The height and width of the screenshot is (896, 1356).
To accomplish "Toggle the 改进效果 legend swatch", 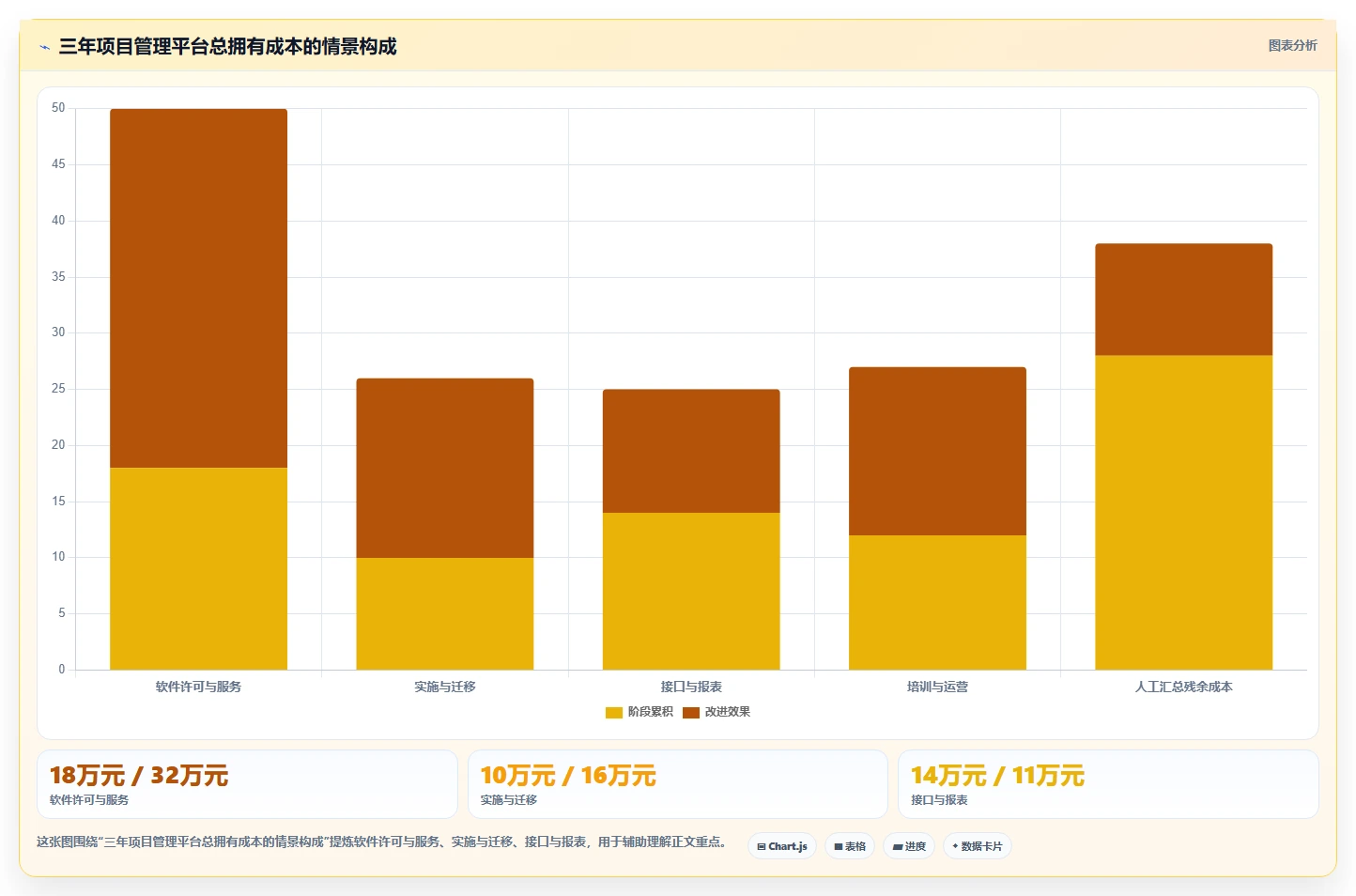I will 691,713.
